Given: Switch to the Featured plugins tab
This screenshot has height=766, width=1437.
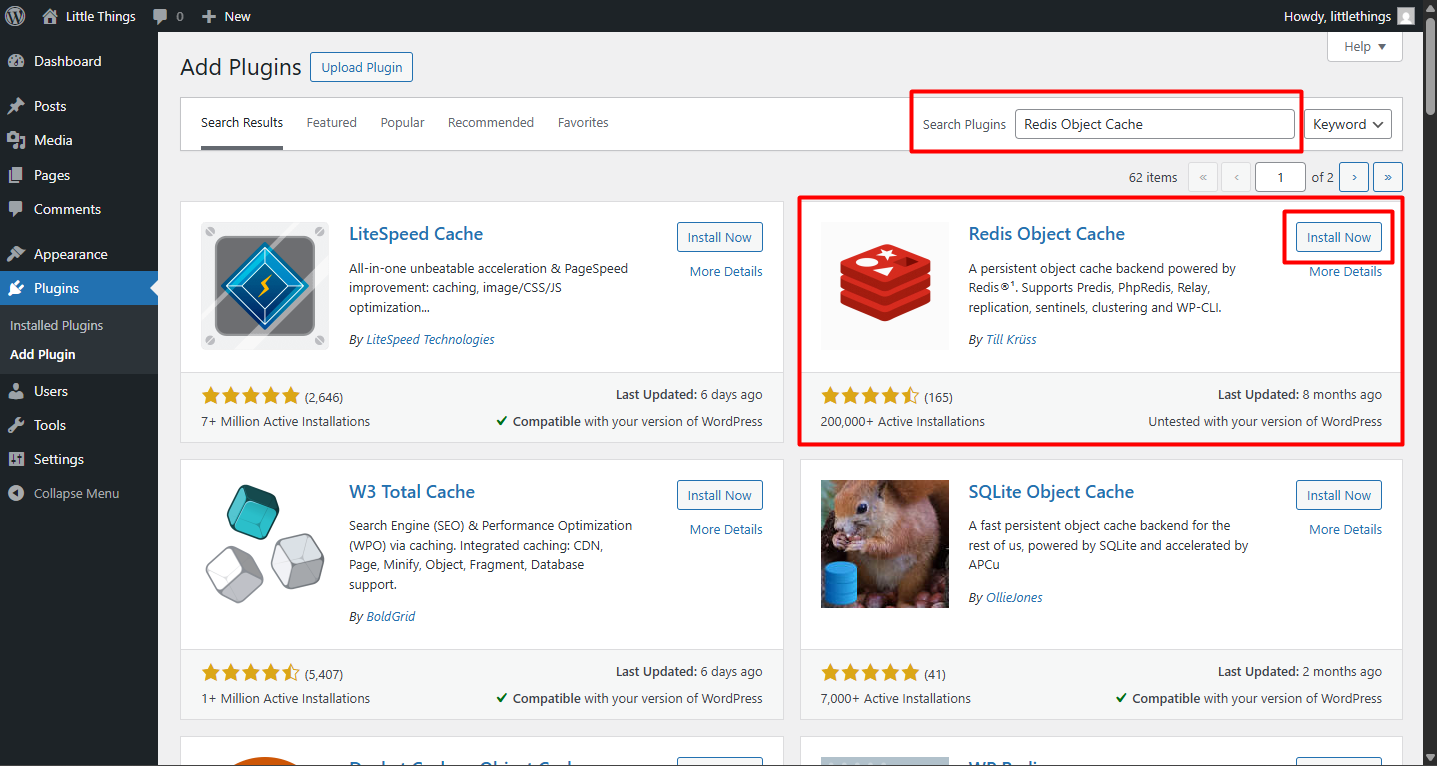Looking at the screenshot, I should pyautogui.click(x=331, y=122).
